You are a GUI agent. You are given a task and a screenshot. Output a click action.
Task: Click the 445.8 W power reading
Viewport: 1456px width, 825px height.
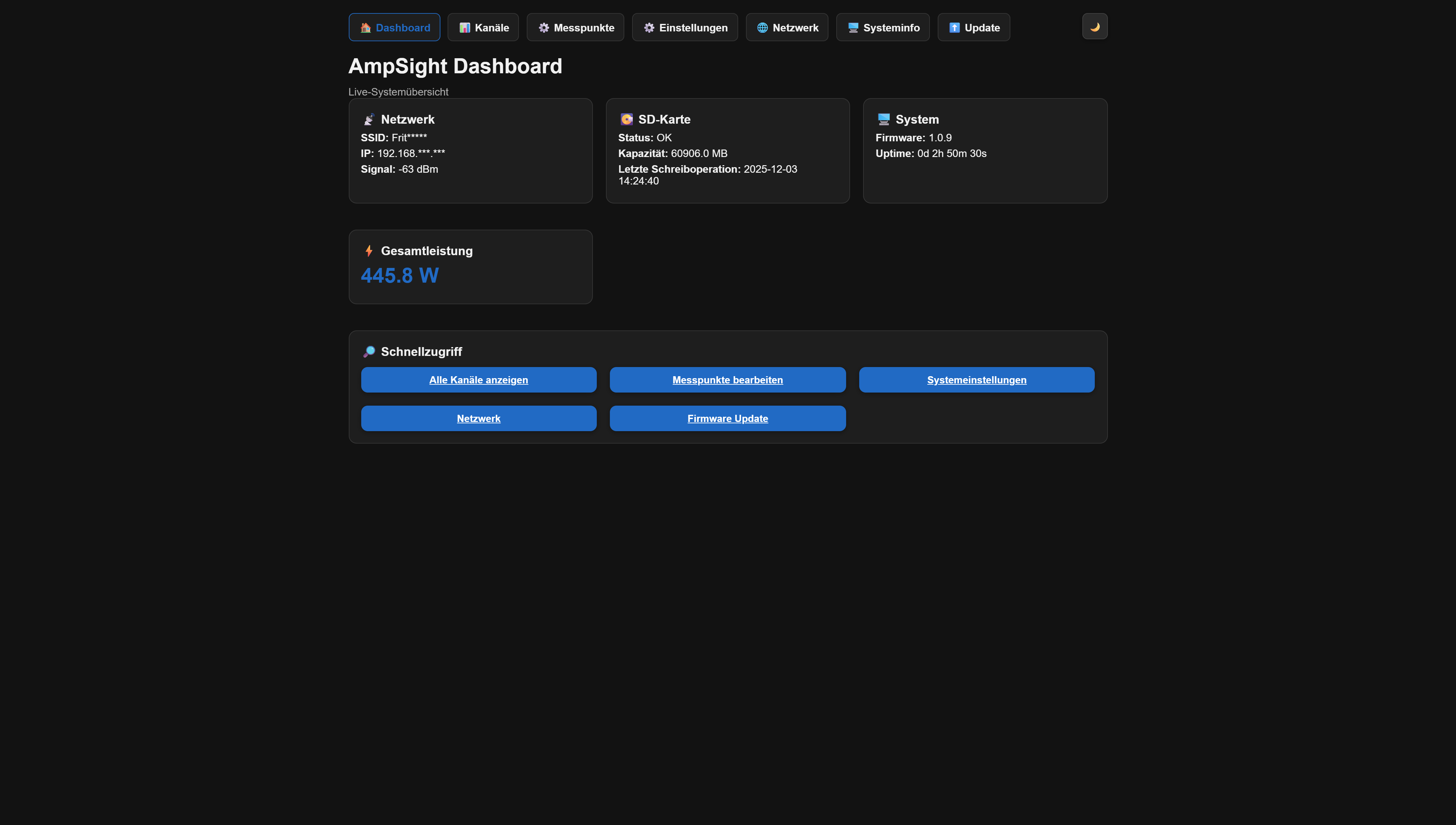[400, 275]
